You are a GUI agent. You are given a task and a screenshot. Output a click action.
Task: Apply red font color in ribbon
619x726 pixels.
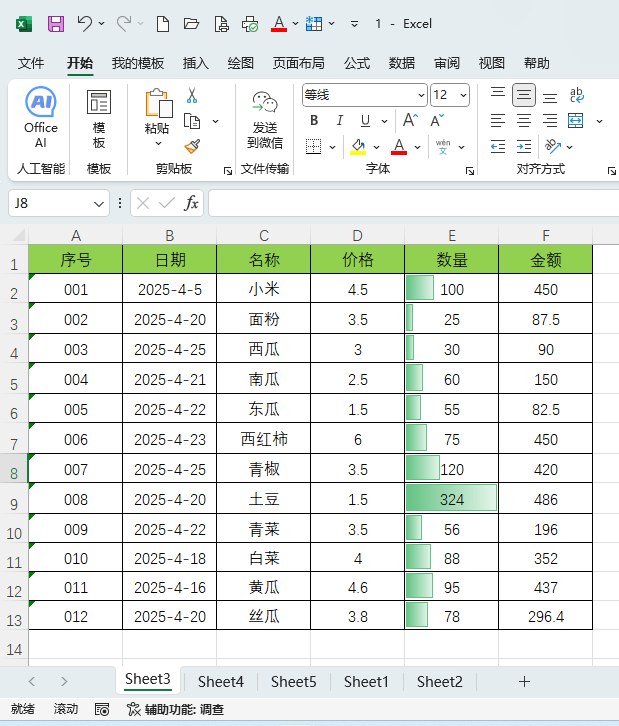point(399,147)
